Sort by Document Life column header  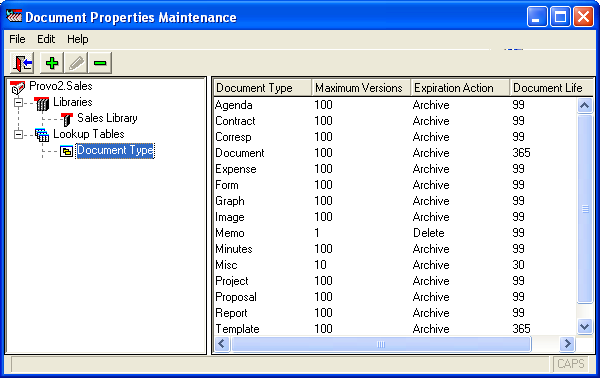[x=551, y=88]
